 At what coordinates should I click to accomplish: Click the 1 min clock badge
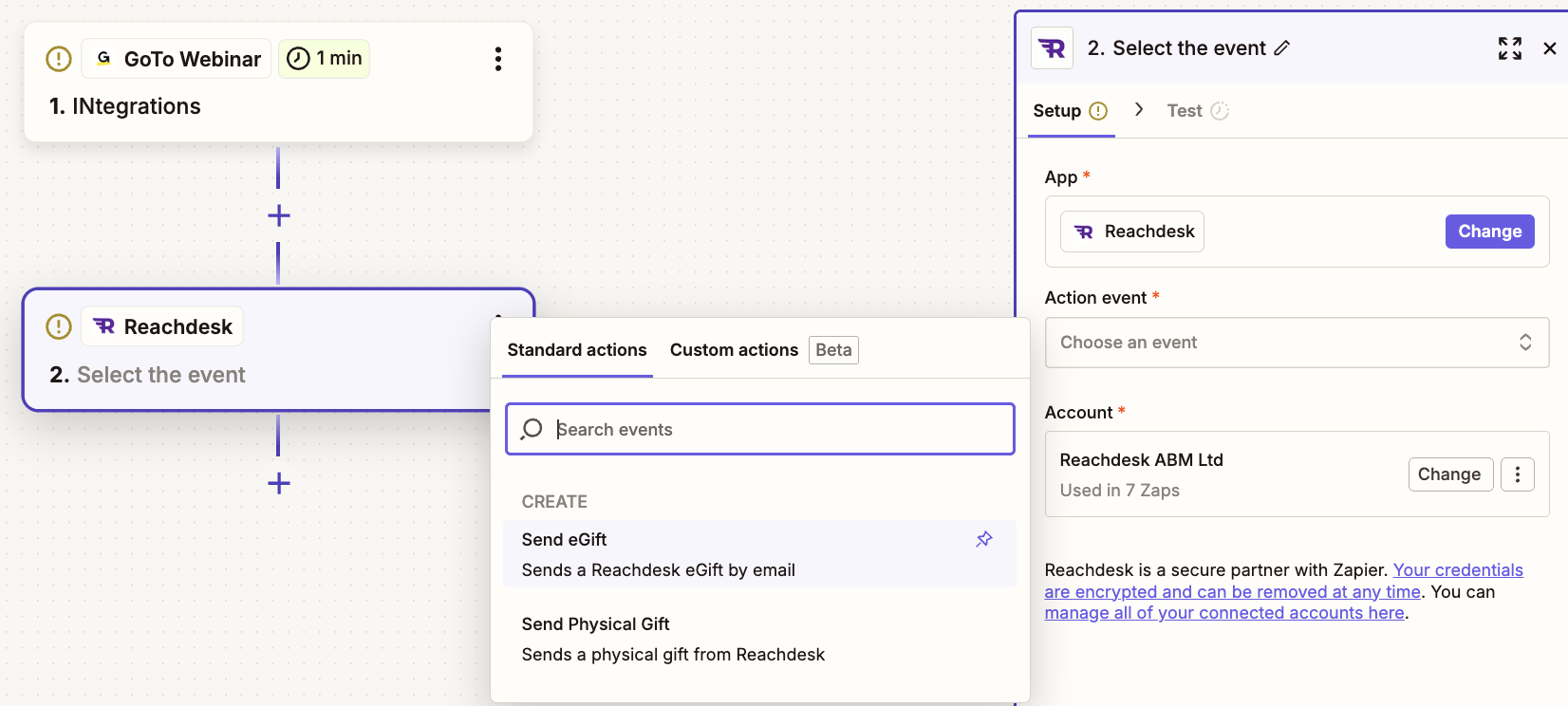[324, 59]
